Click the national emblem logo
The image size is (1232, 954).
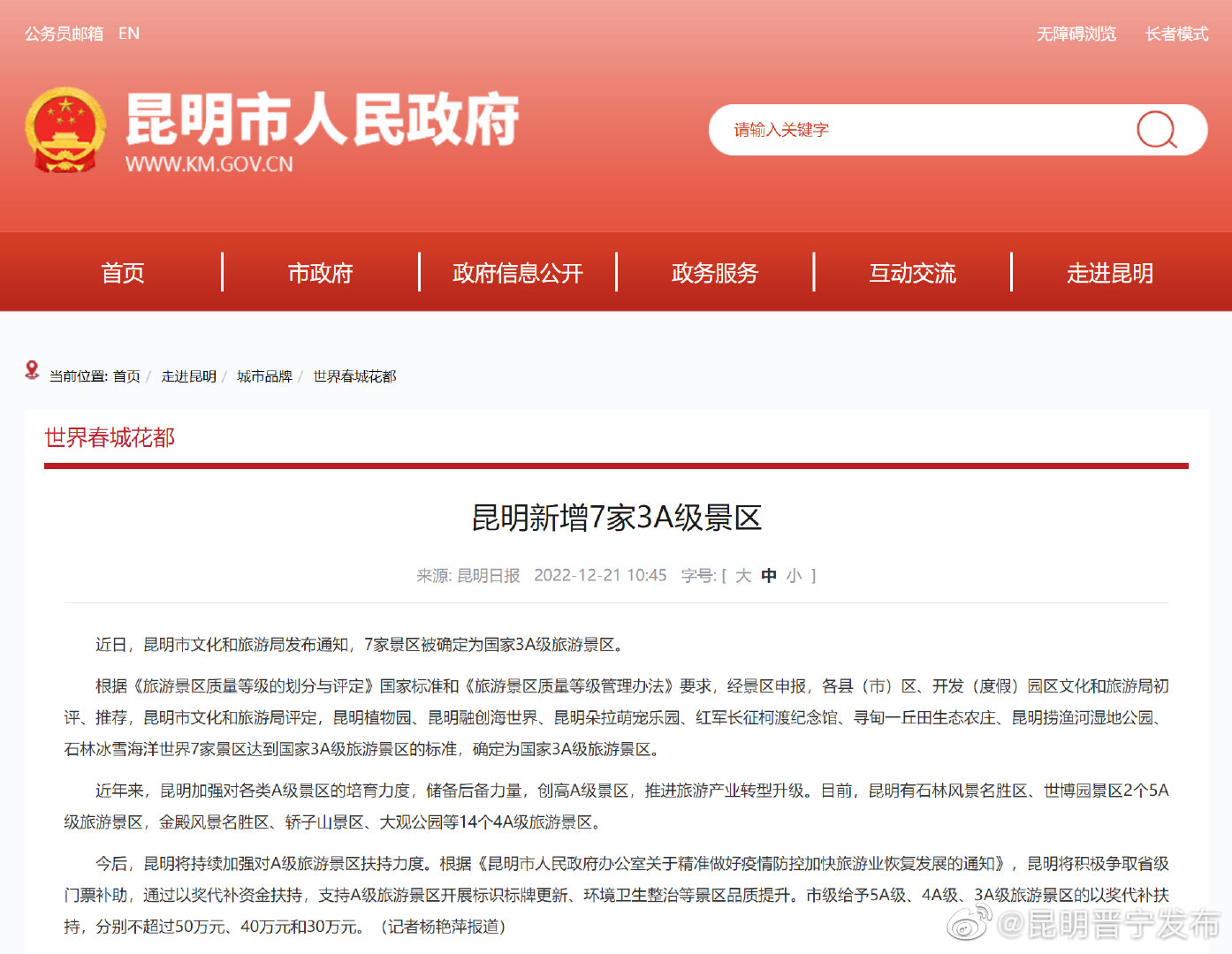coord(65,131)
